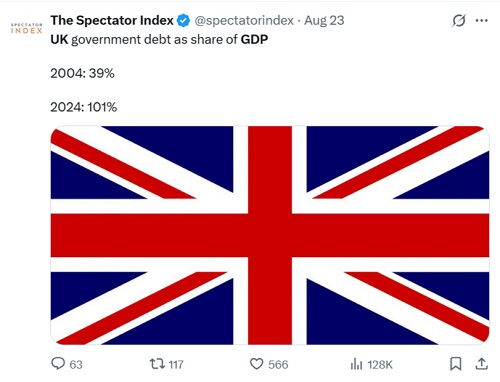Open view analytics bar chart icon

[x=356, y=364]
